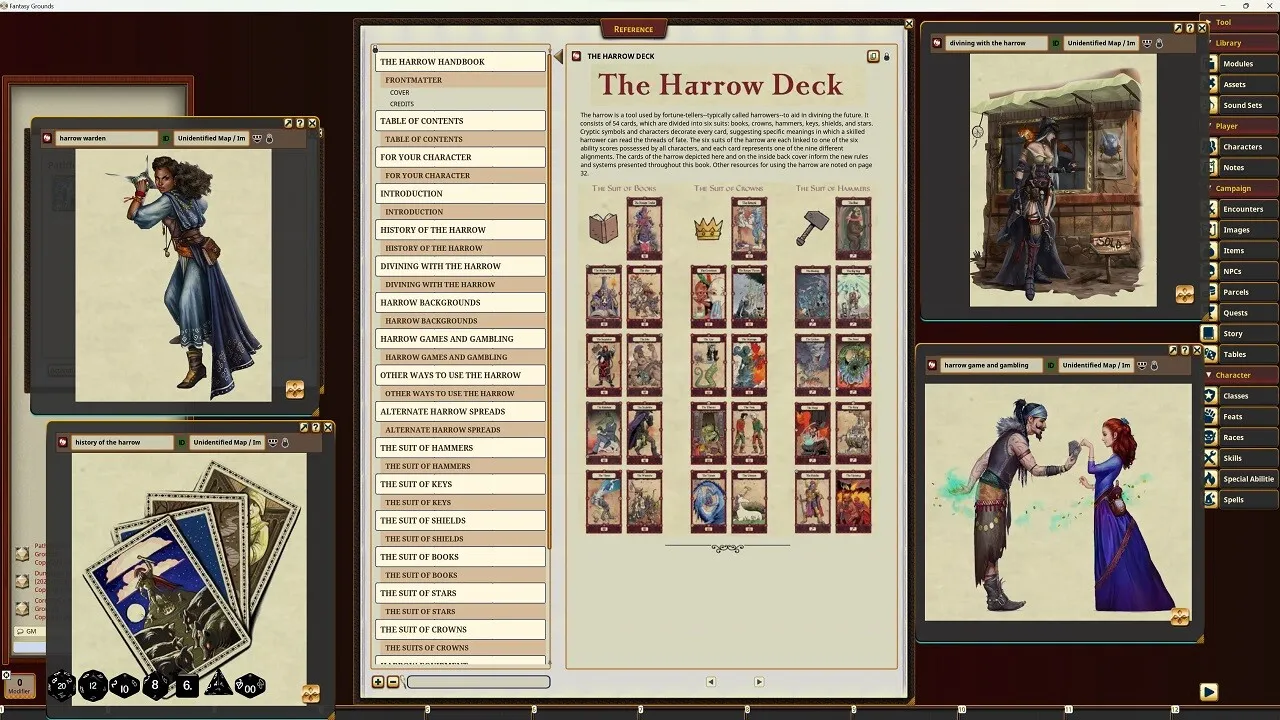Viewport: 1280px width, 720px height.
Task: Open The Suit of Keys chapter
Action: [x=460, y=484]
